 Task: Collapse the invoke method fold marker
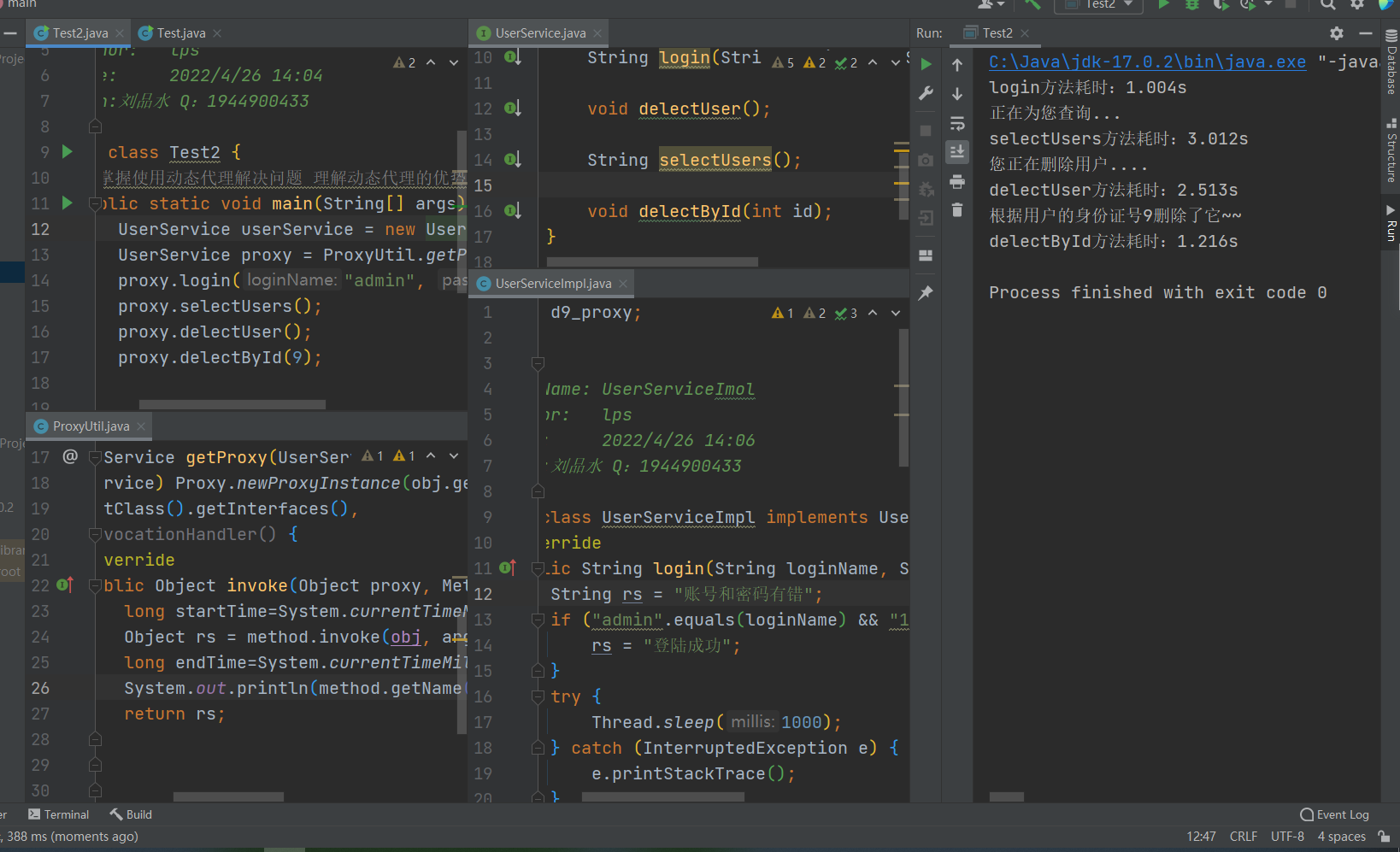click(x=95, y=586)
